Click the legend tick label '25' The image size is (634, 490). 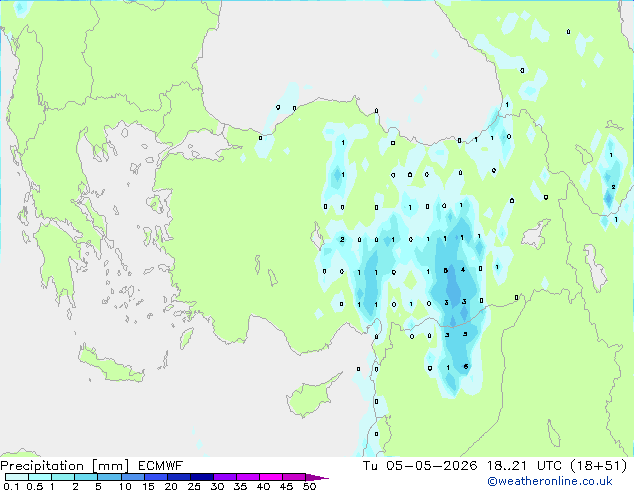[194, 486]
